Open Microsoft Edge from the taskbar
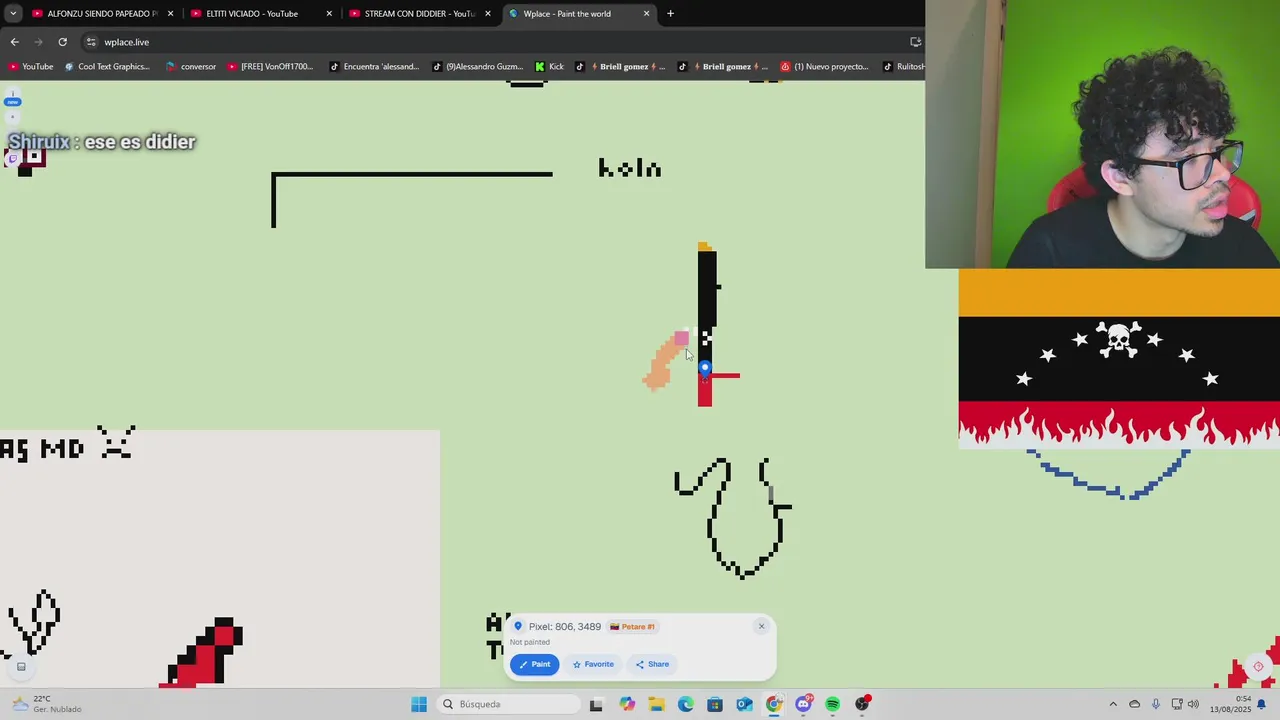 (x=685, y=704)
